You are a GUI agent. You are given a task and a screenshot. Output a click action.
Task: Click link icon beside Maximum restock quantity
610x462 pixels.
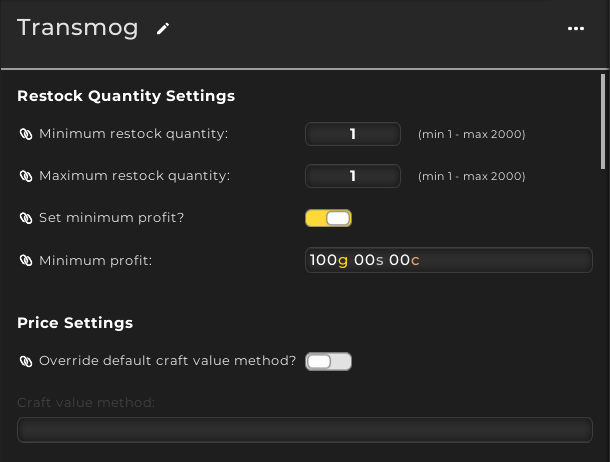26,176
